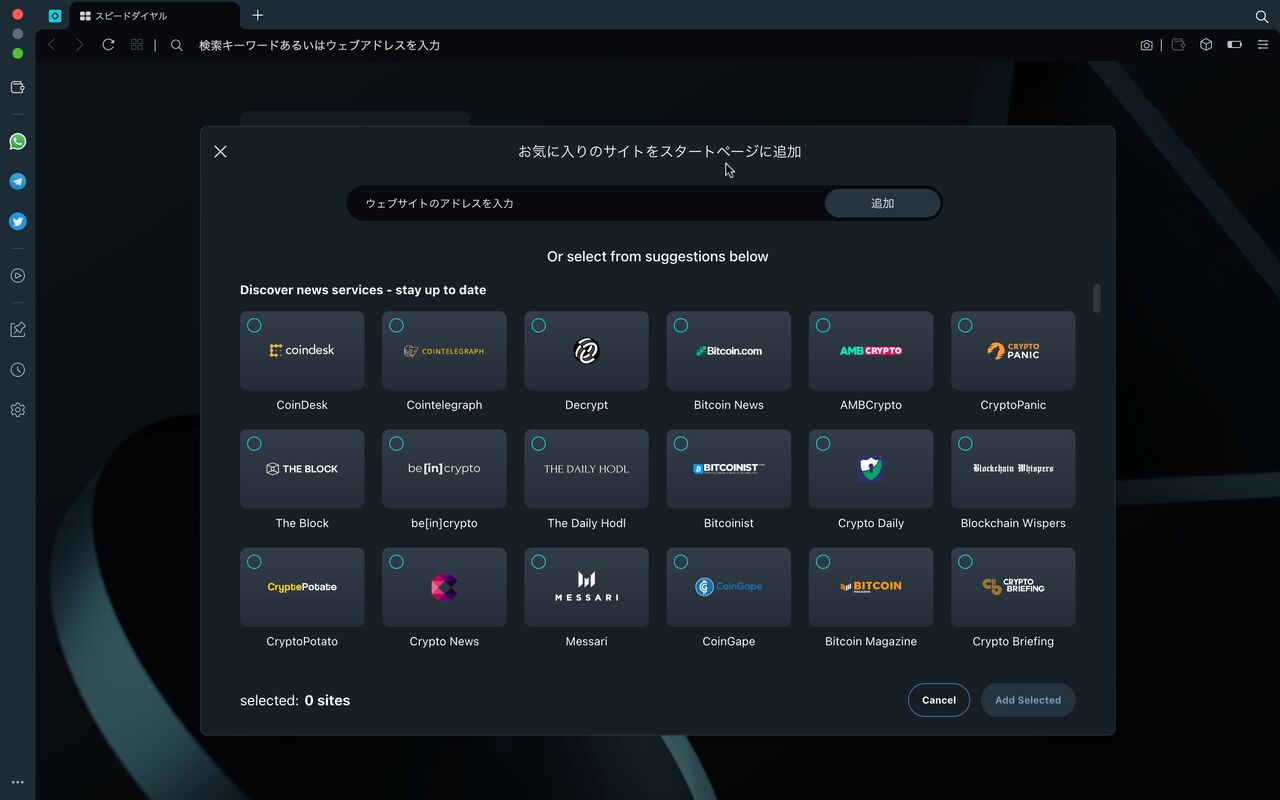1280x800 pixels.
Task: Open the Twitter sidebar icon
Action: (18, 222)
